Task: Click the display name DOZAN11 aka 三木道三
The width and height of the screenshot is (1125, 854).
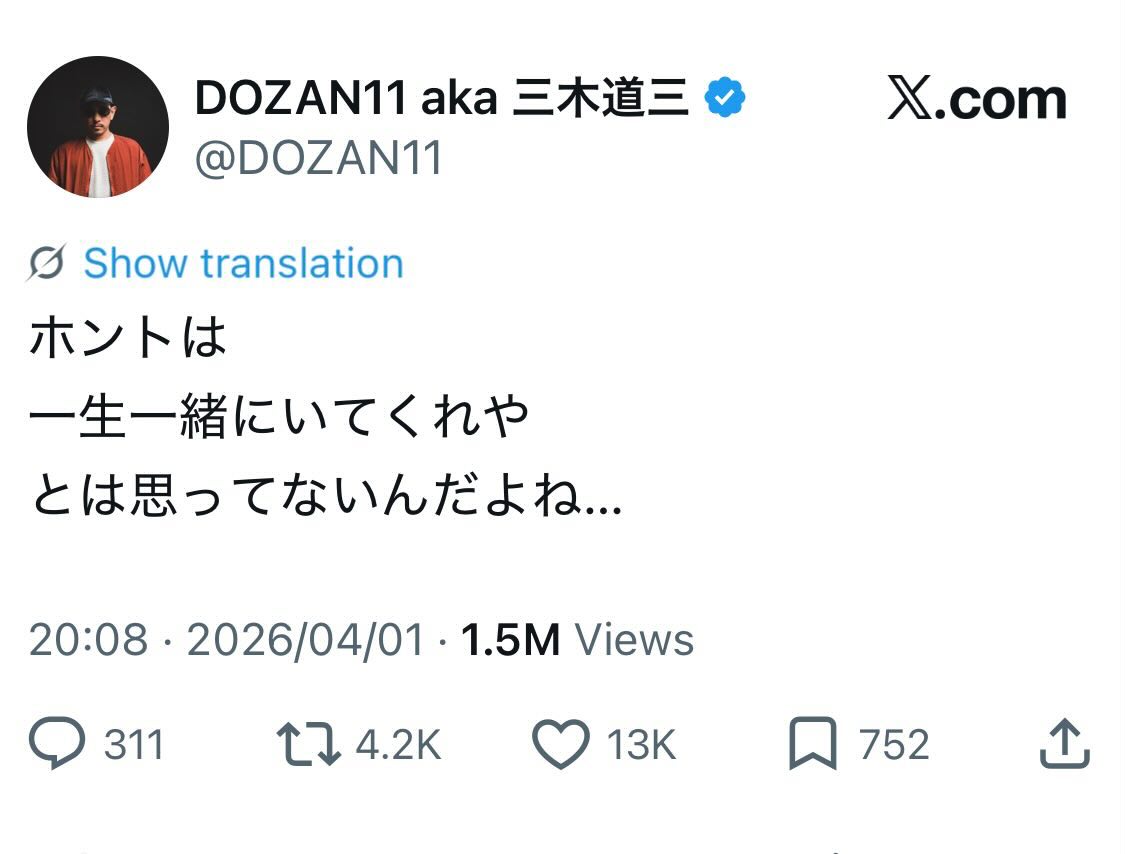Action: (441, 98)
